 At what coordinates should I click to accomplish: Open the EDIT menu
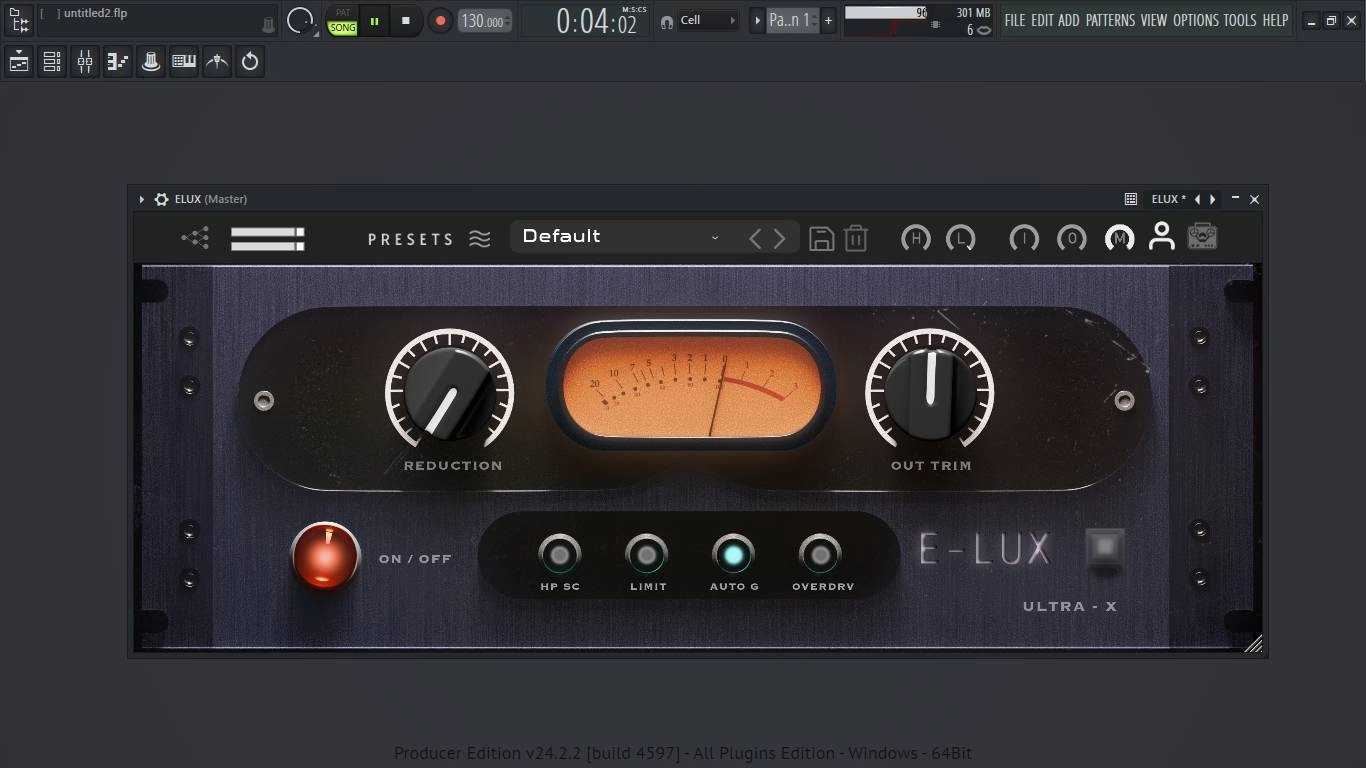click(1042, 20)
